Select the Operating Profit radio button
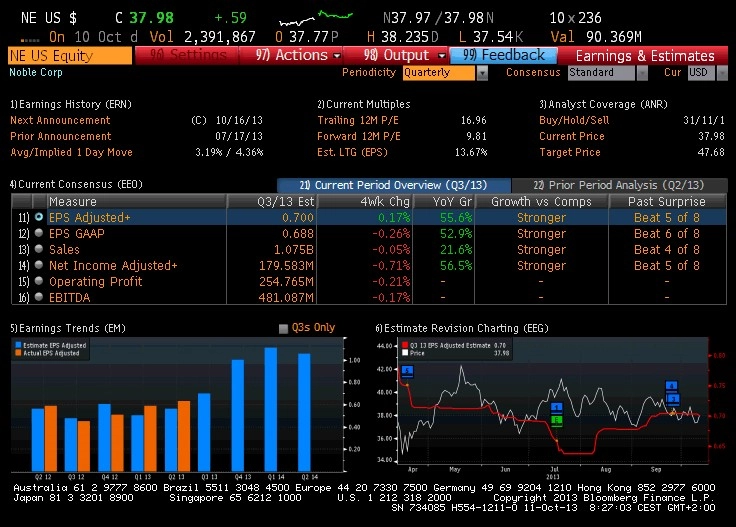 [x=39, y=281]
